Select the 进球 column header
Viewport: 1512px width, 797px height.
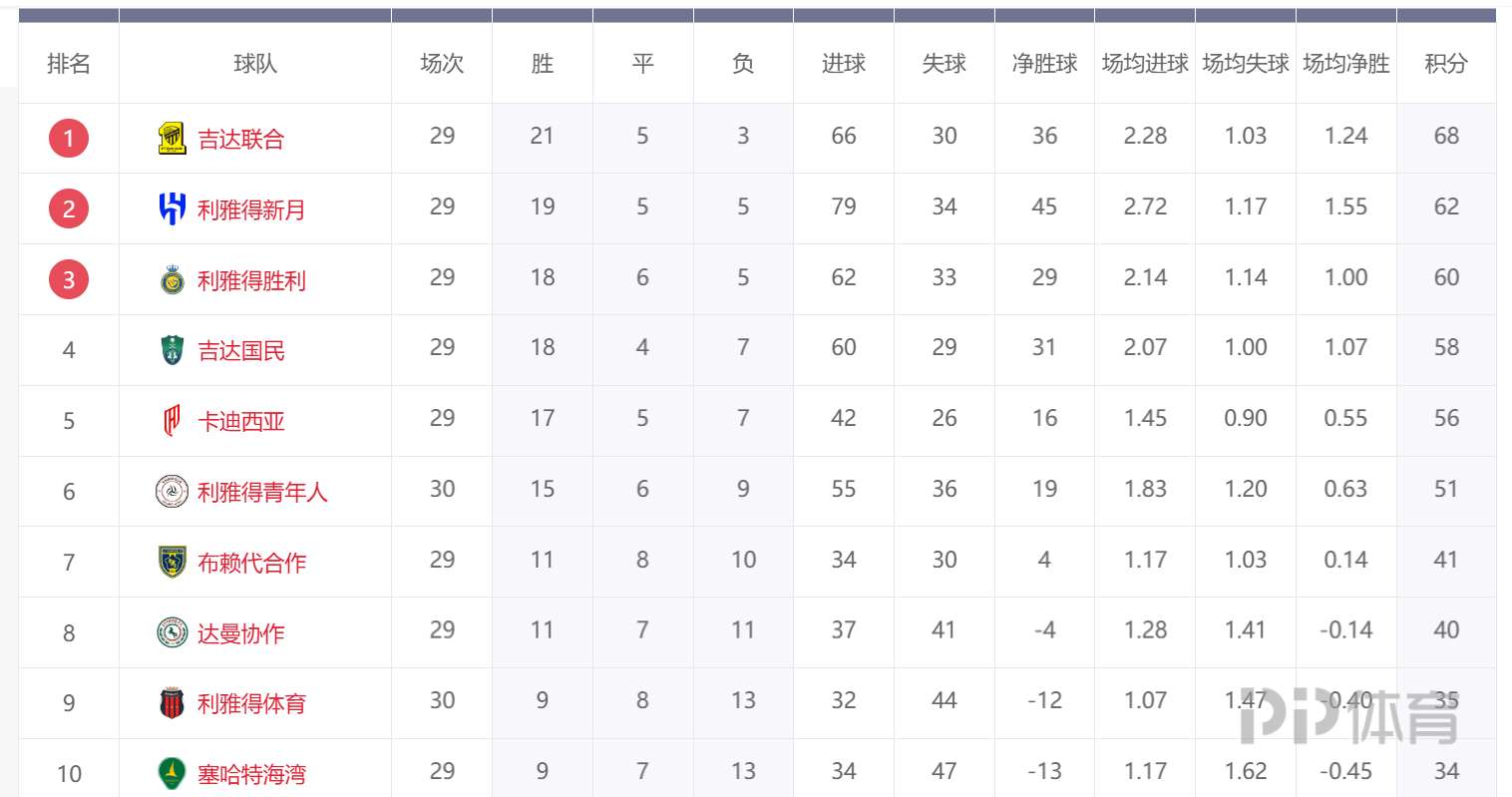844,64
